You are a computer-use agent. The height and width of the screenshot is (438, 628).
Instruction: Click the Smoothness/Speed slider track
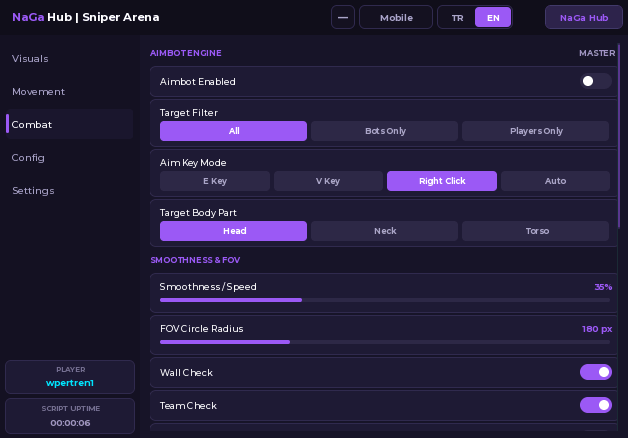(x=385, y=300)
